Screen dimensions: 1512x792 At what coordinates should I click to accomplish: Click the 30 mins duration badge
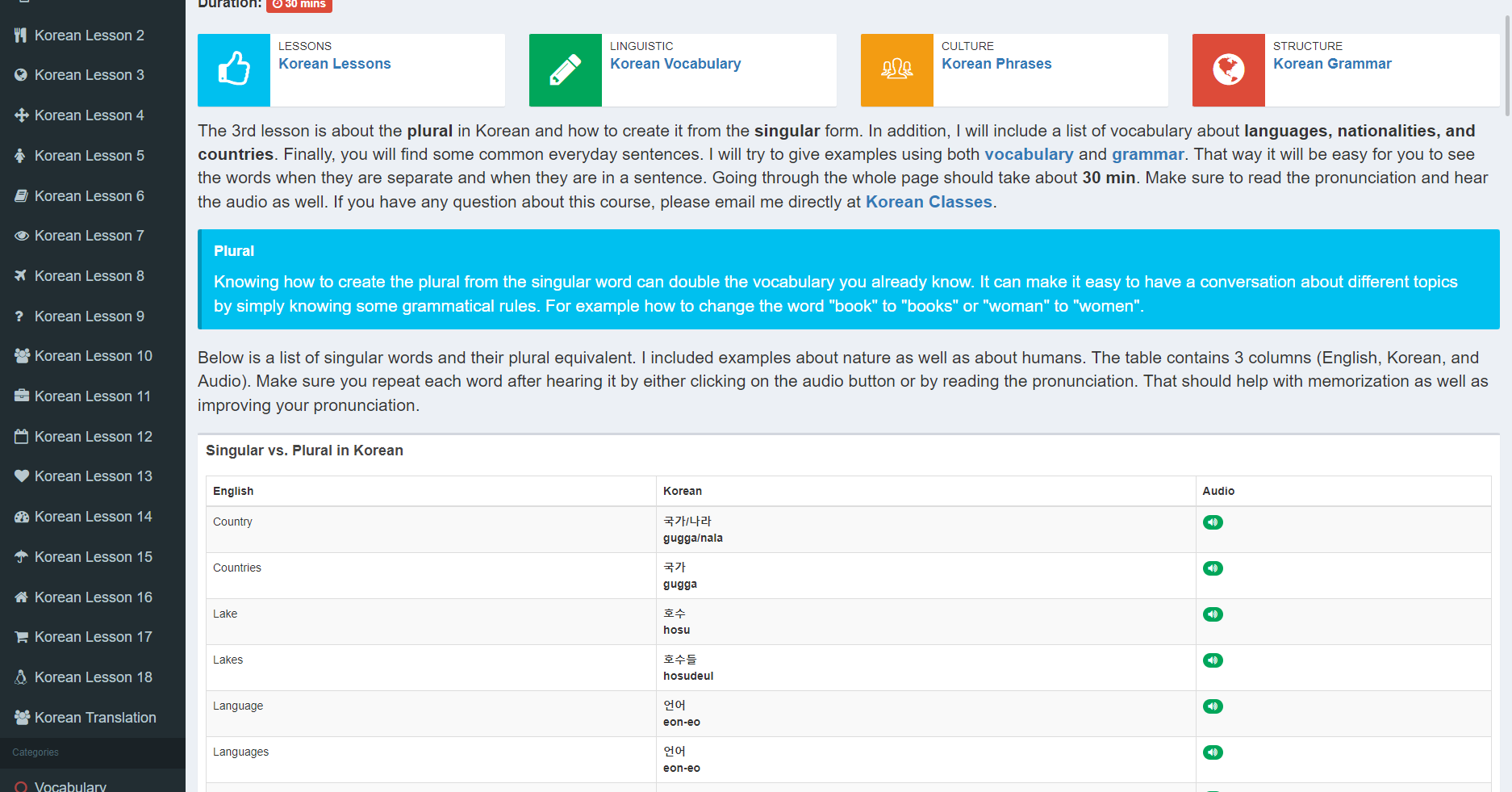pos(299,4)
